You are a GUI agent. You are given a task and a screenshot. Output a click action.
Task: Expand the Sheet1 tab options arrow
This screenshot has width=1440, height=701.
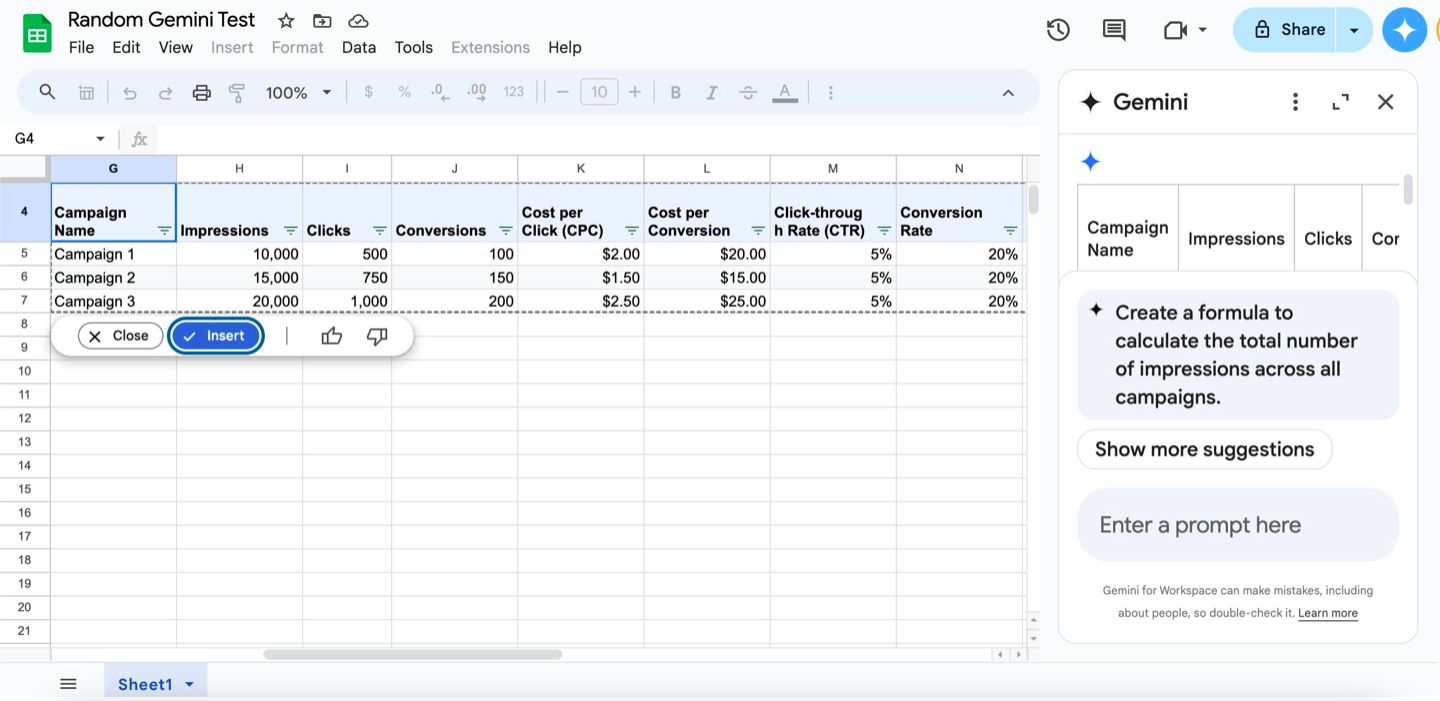[x=189, y=685]
